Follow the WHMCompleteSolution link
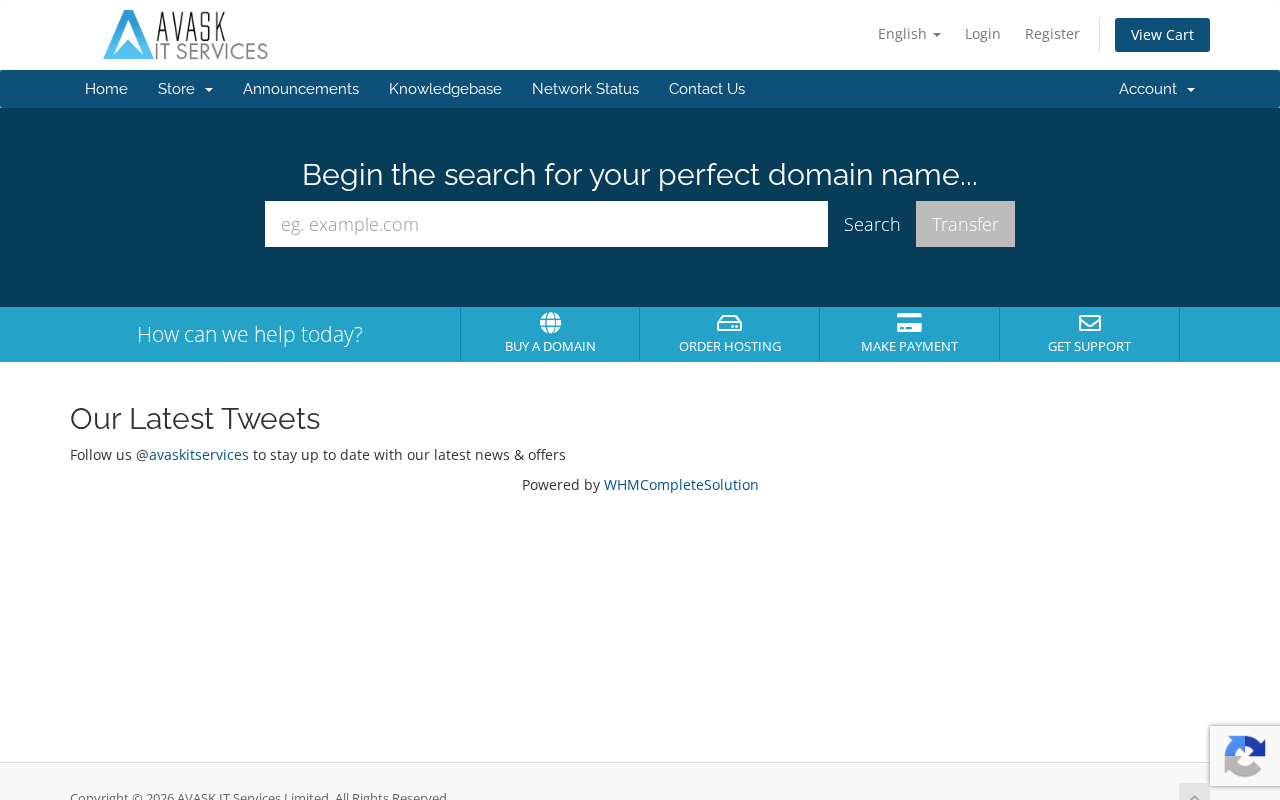The image size is (1280, 800). pos(681,485)
